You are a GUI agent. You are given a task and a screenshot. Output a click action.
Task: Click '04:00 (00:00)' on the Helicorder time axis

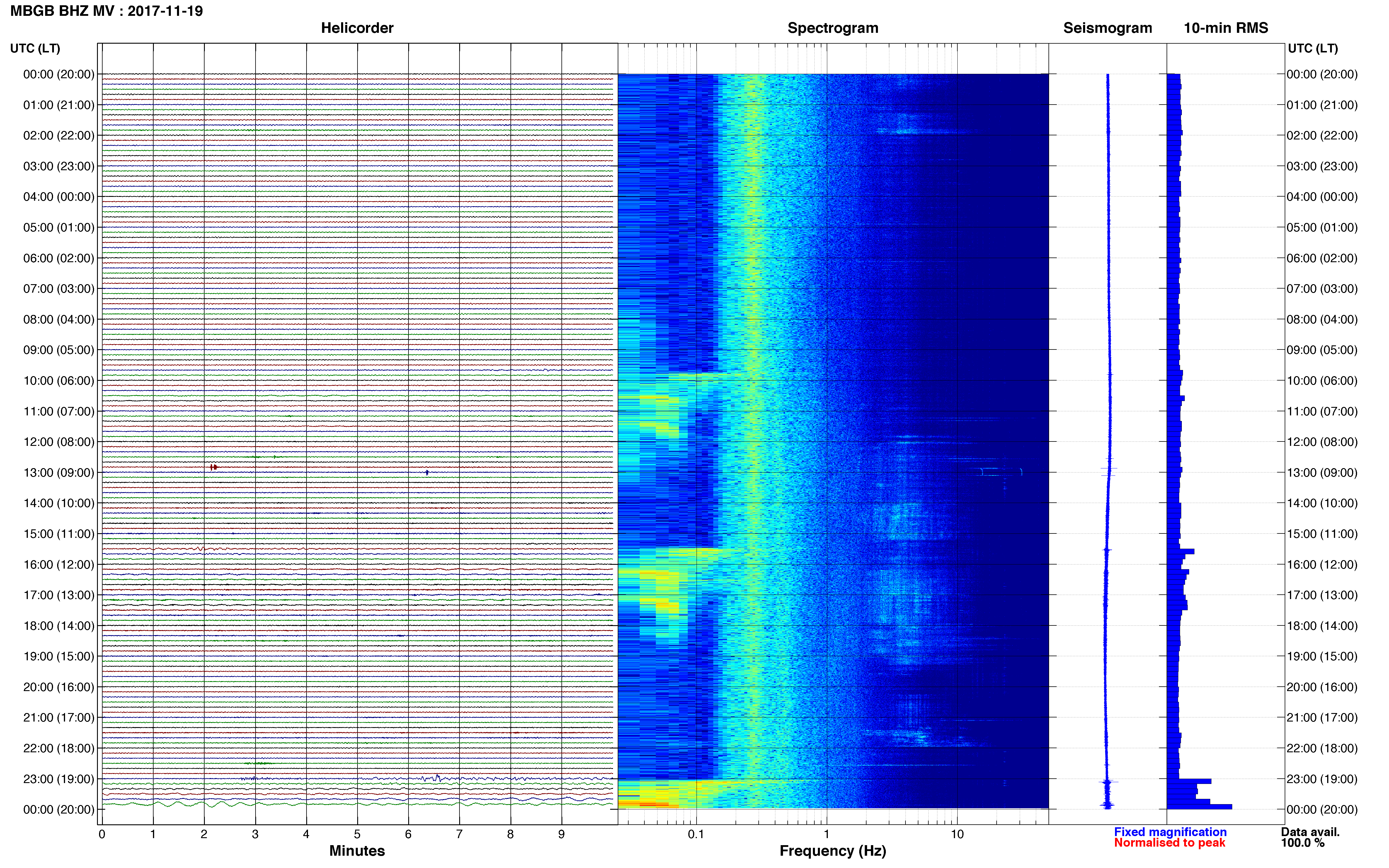(x=59, y=197)
